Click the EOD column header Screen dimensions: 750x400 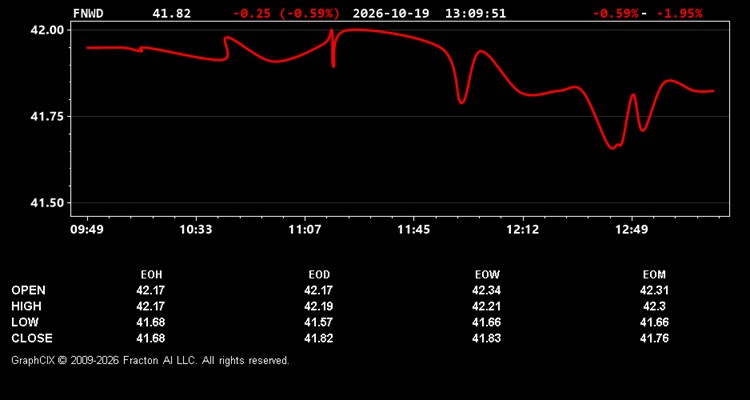pos(319,275)
